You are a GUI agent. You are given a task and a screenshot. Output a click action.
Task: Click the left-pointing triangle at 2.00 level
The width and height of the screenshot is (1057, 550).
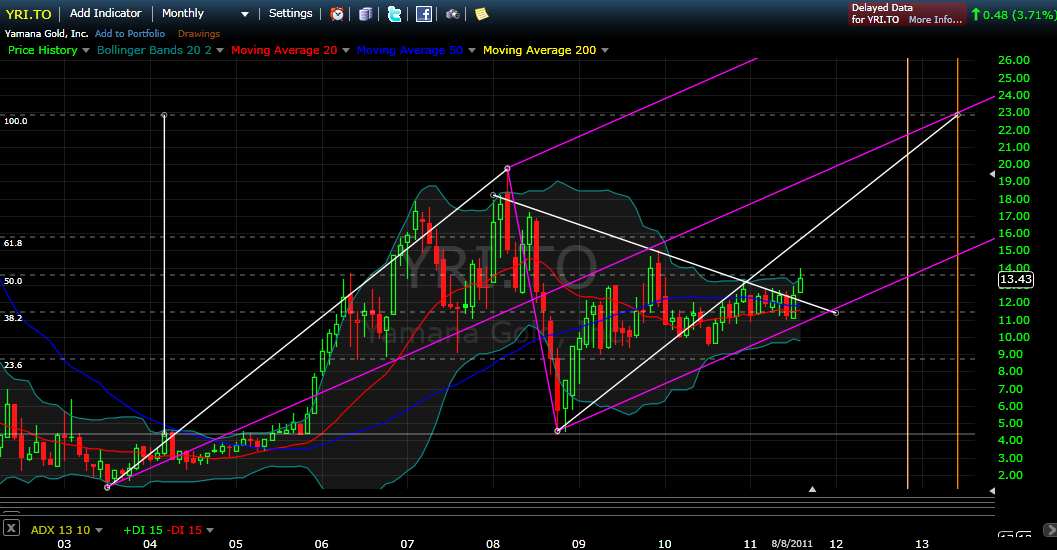(x=991, y=491)
